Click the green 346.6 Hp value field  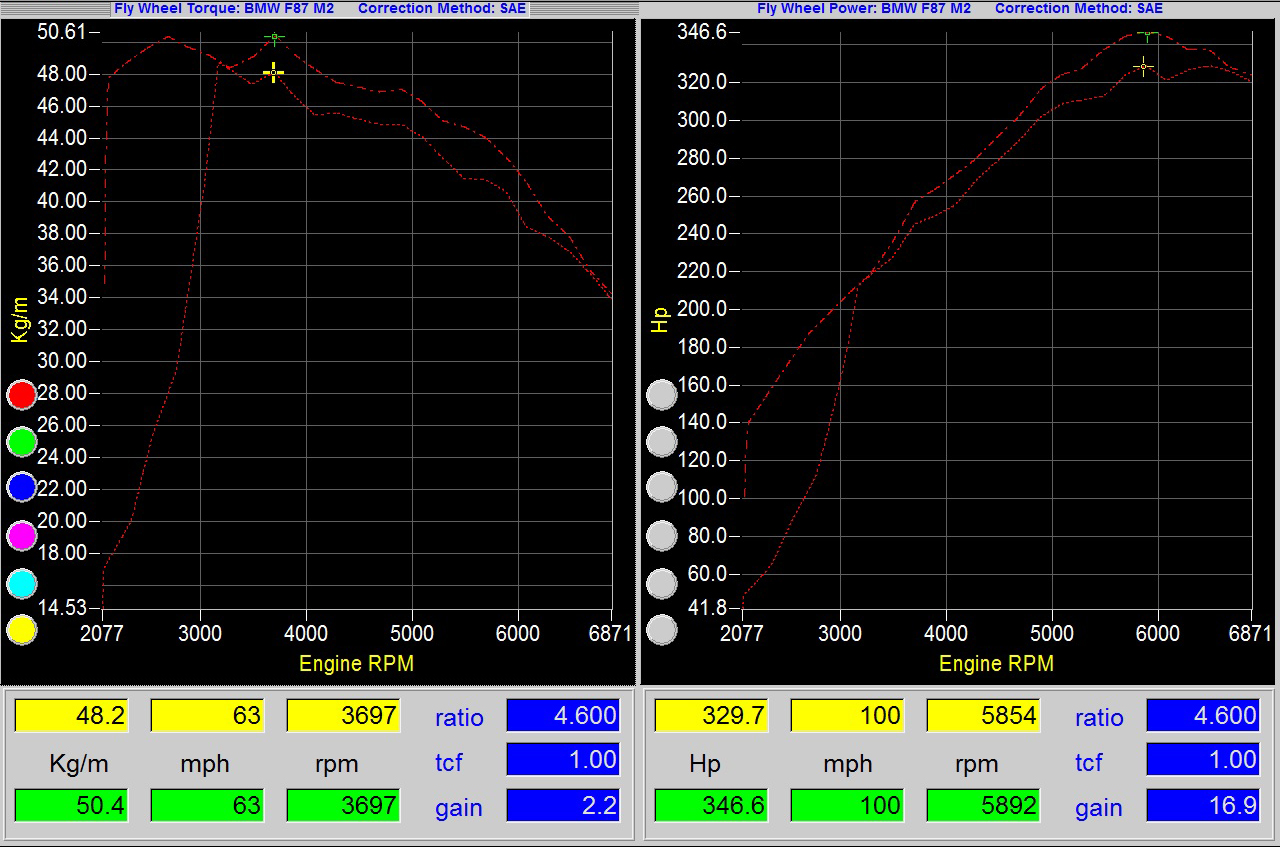point(711,805)
